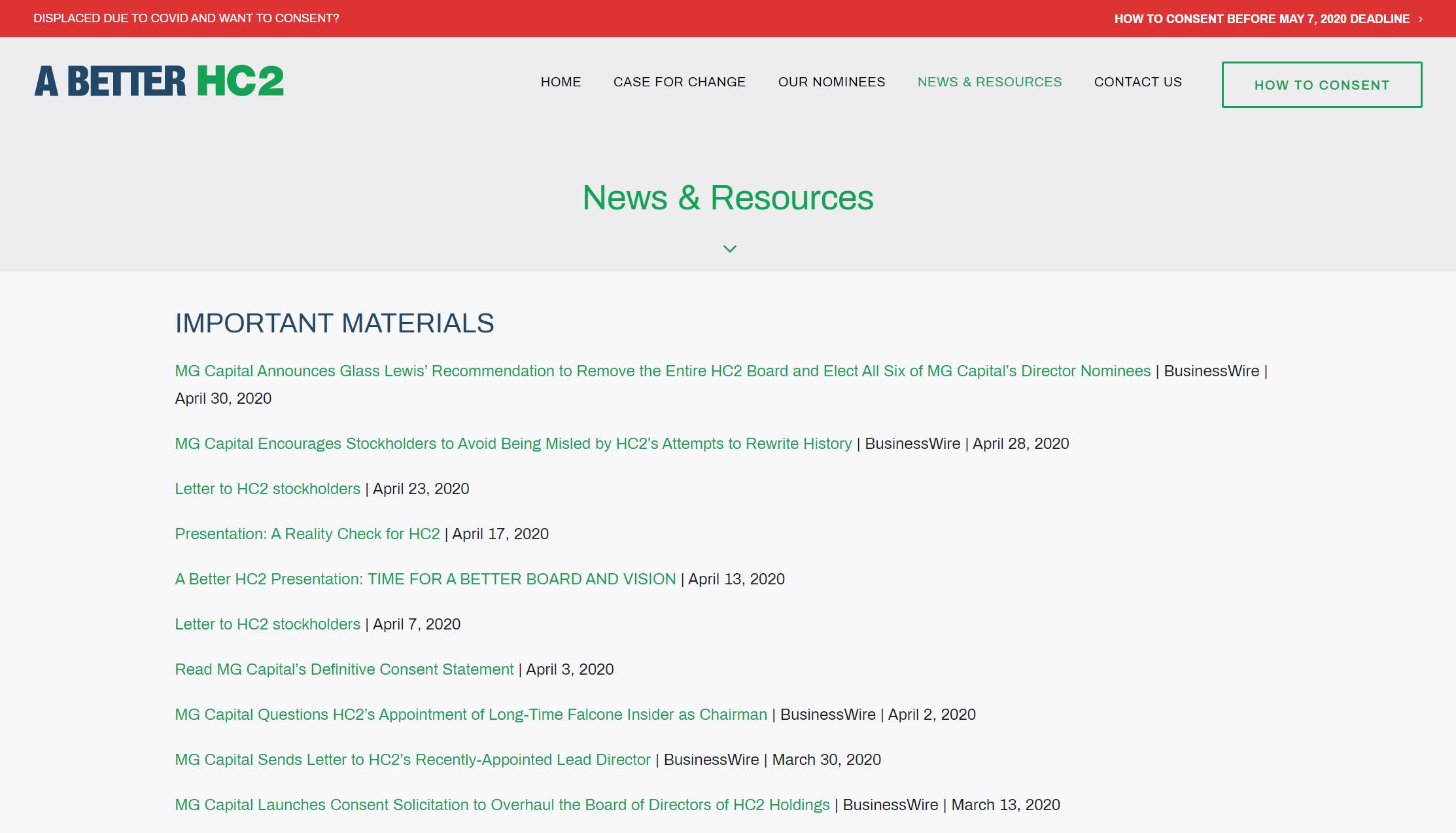Image resolution: width=1456 pixels, height=833 pixels.
Task: Open 'Time for a Better Board and Vision' presentation
Action: pyautogui.click(x=425, y=579)
